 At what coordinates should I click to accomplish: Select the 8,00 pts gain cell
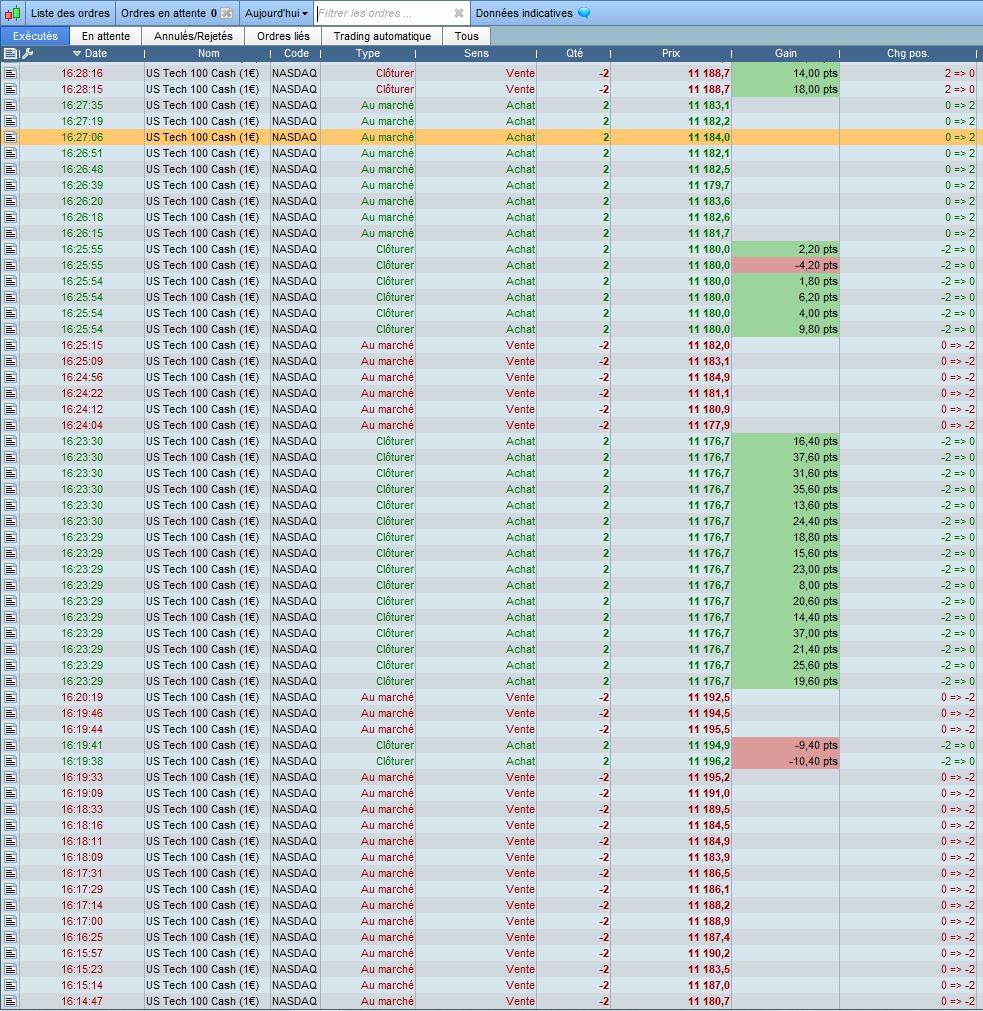click(785, 585)
